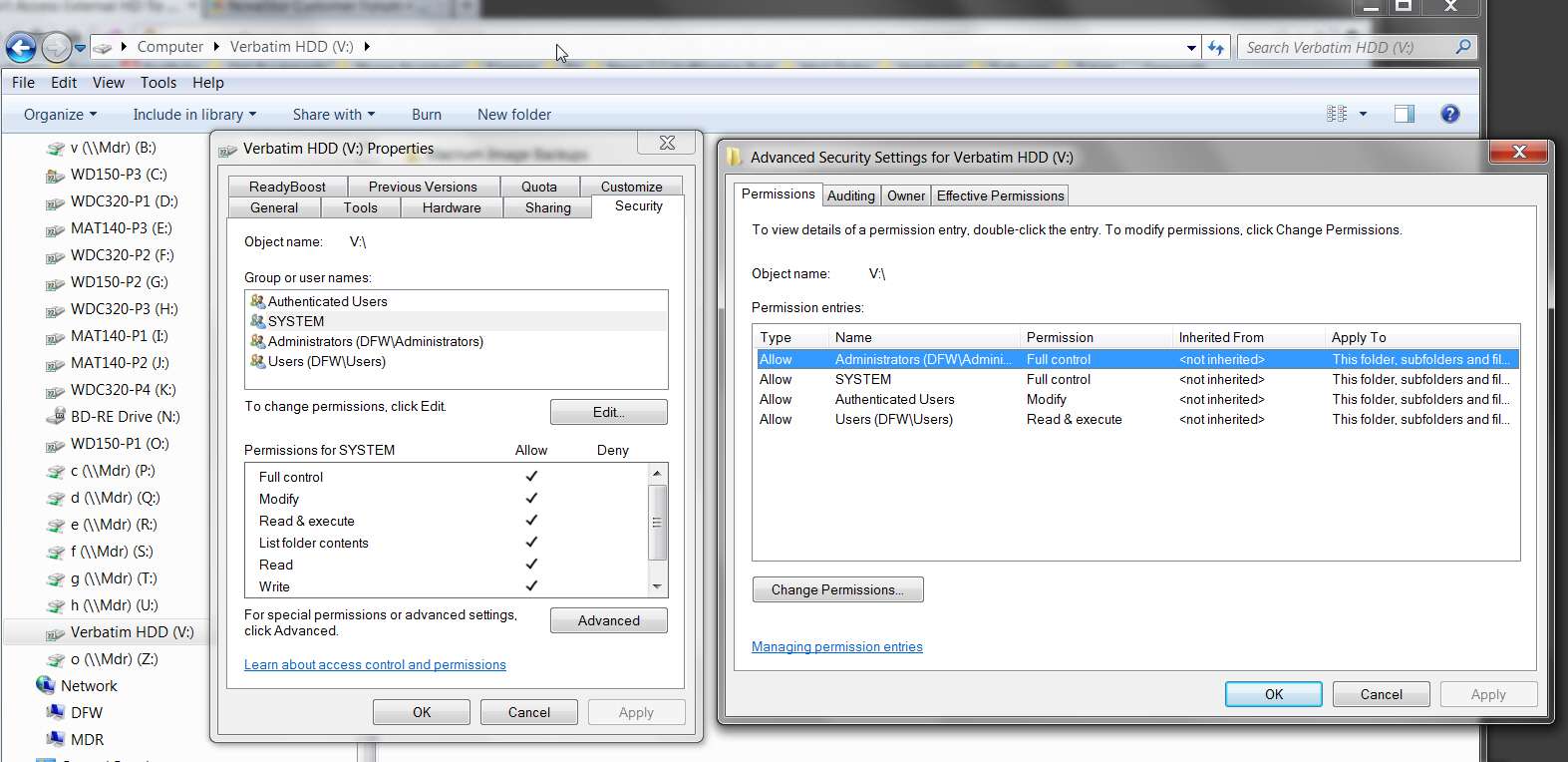Select the Network icon in sidebar

pos(45,685)
